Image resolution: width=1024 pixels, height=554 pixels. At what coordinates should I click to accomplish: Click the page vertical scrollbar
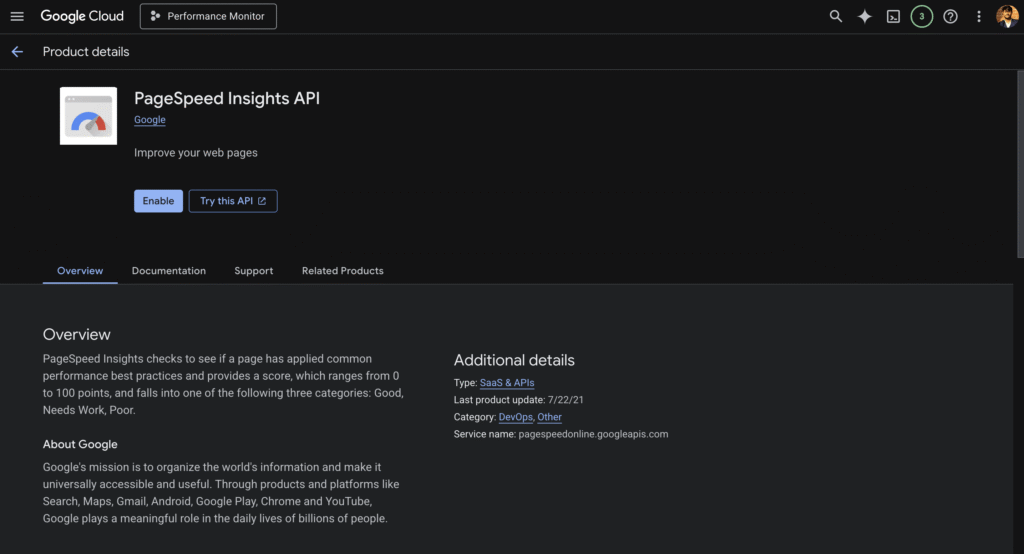pos(1020,163)
